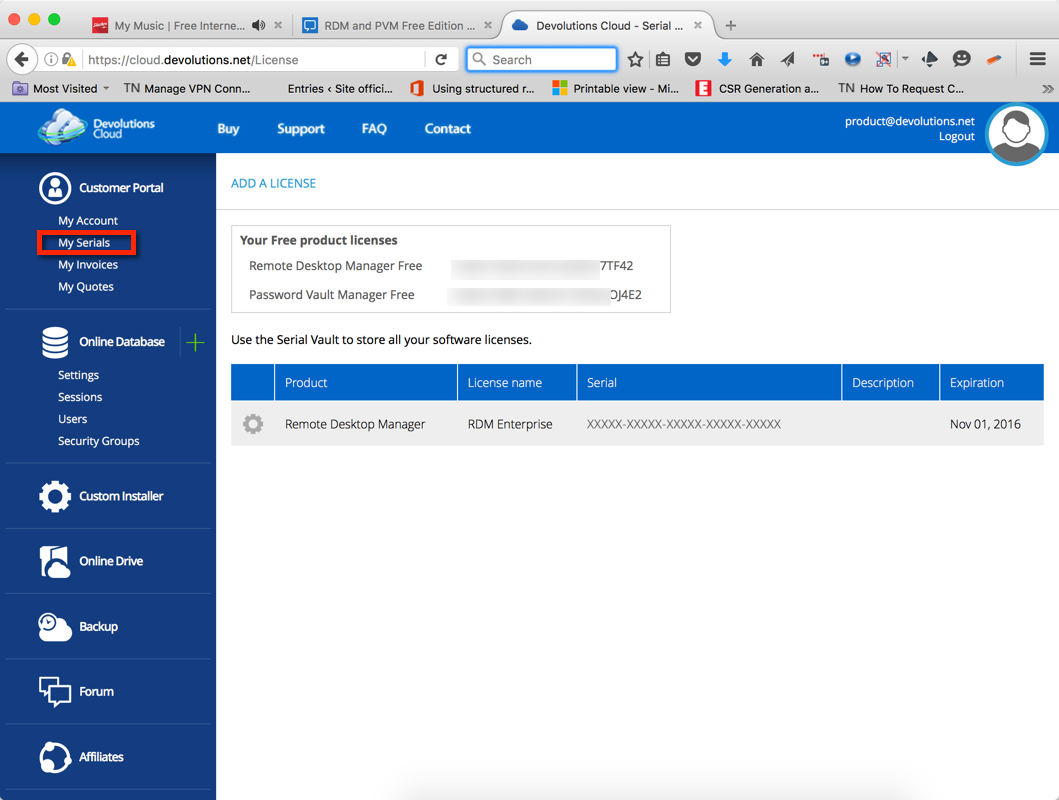Image resolution: width=1059 pixels, height=800 pixels.
Task: Open My Account in the sidebar
Action: click(x=88, y=221)
